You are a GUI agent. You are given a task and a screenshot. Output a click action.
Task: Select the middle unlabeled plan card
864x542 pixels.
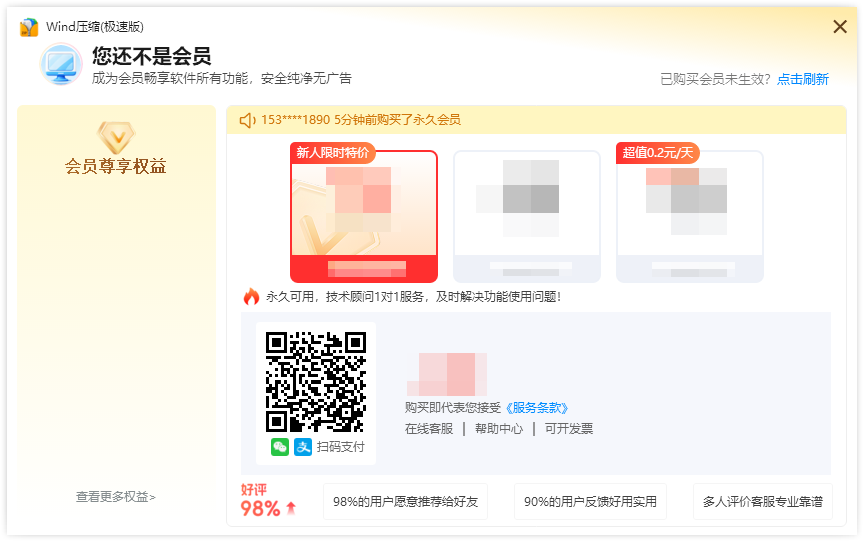(527, 216)
